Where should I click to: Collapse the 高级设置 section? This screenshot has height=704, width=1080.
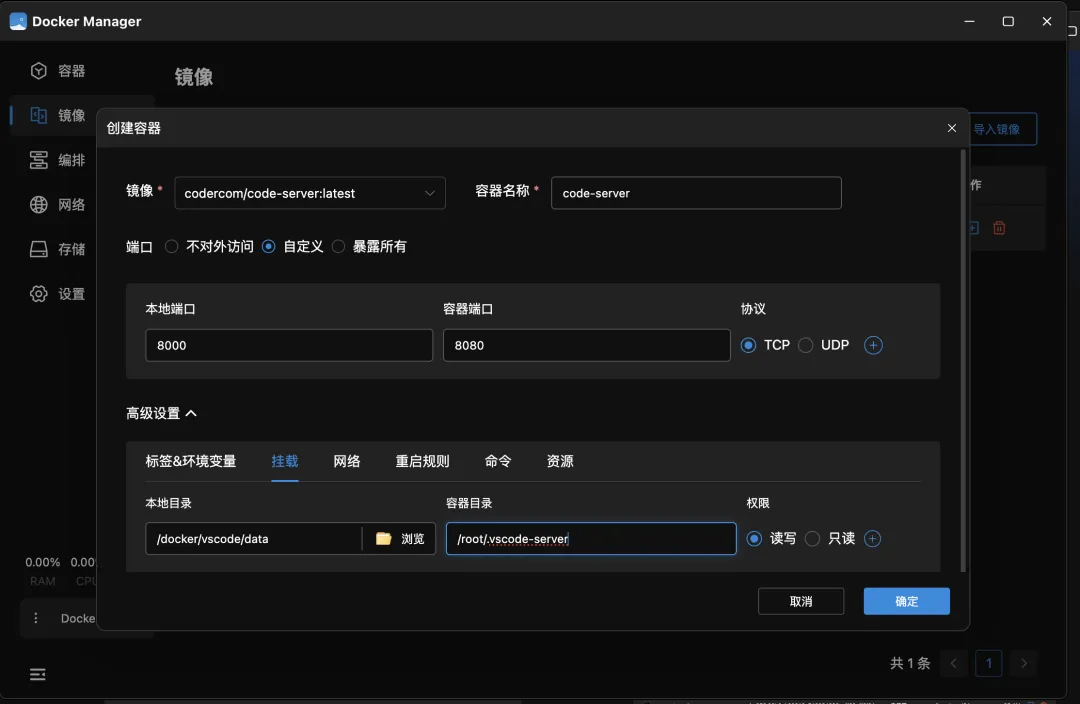click(162, 413)
